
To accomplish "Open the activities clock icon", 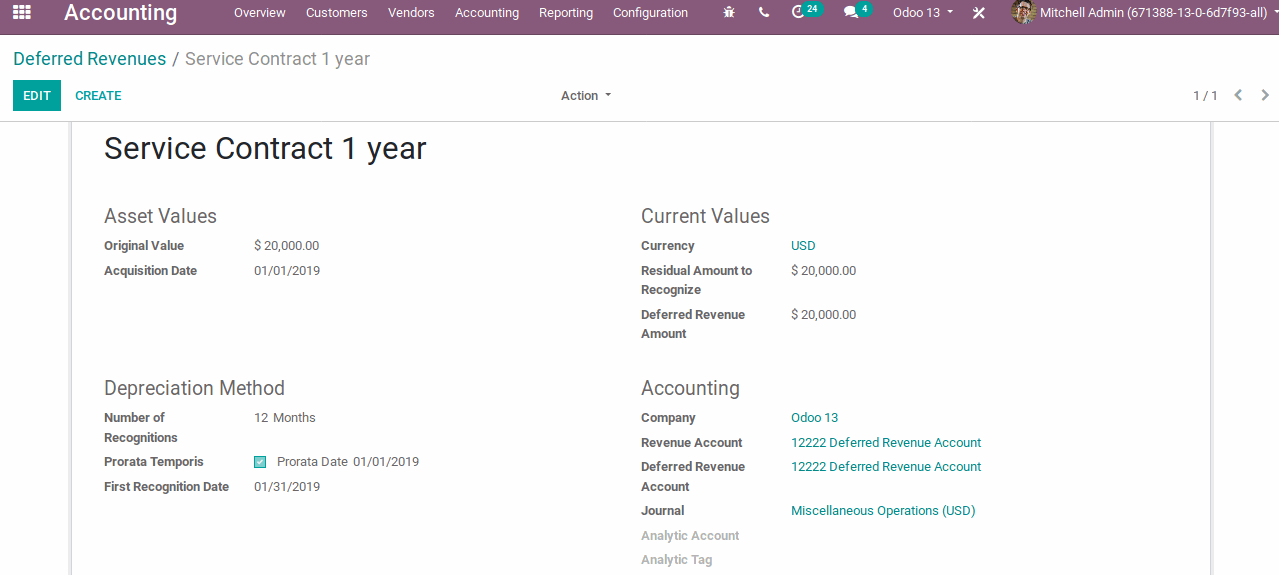I will [798, 13].
